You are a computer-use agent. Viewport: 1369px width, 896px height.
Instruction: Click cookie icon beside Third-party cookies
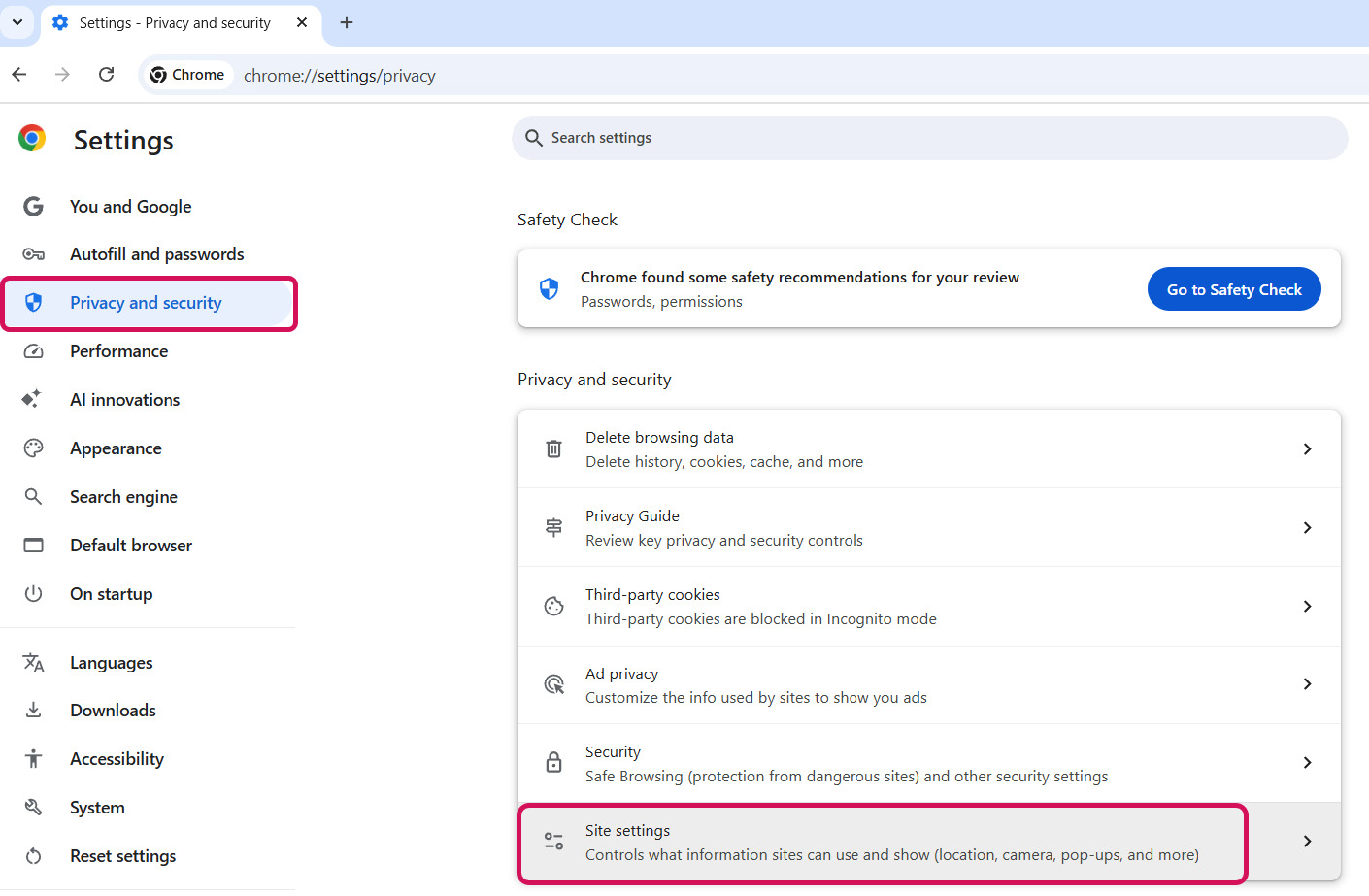553,606
